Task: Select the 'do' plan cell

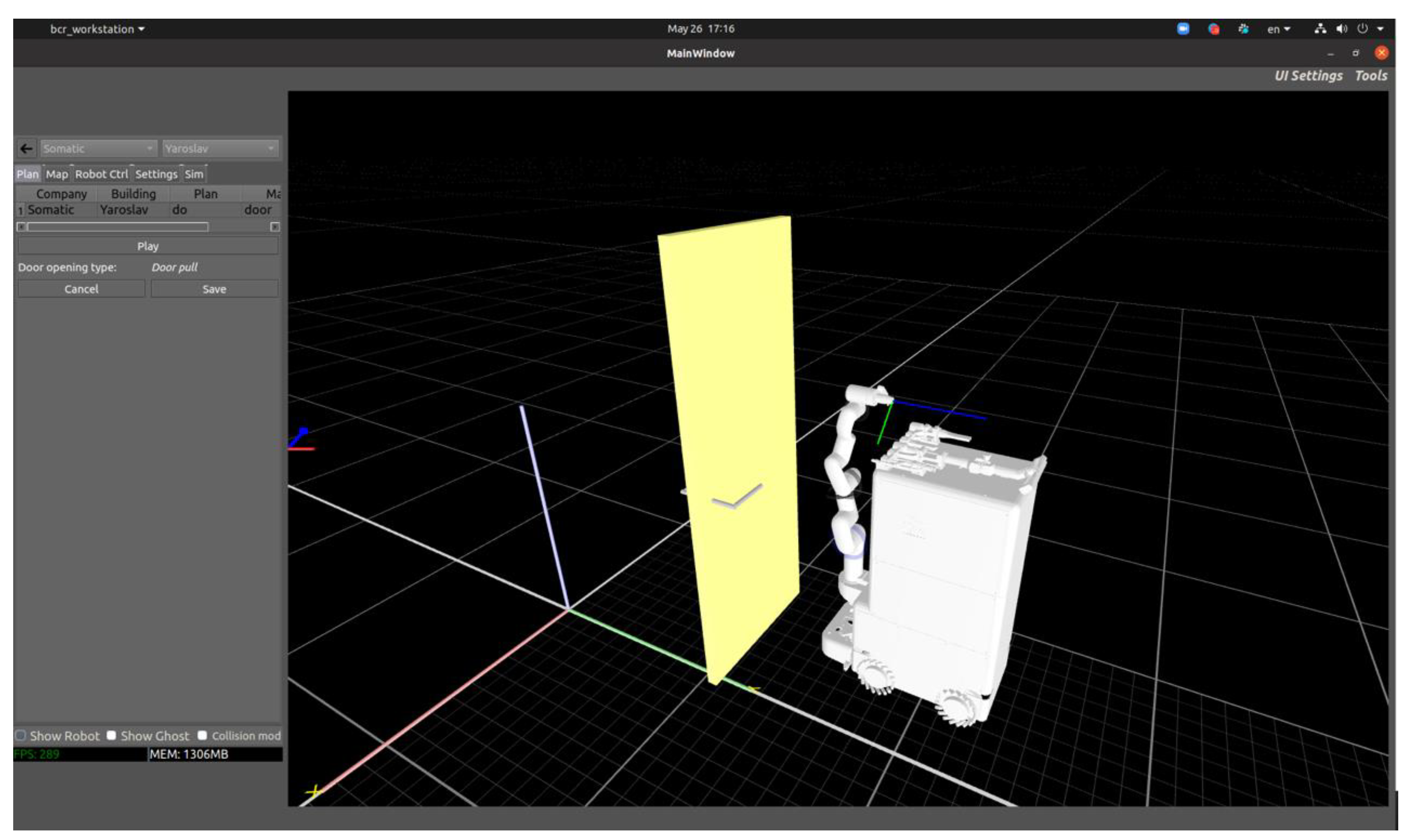Action: (205, 210)
